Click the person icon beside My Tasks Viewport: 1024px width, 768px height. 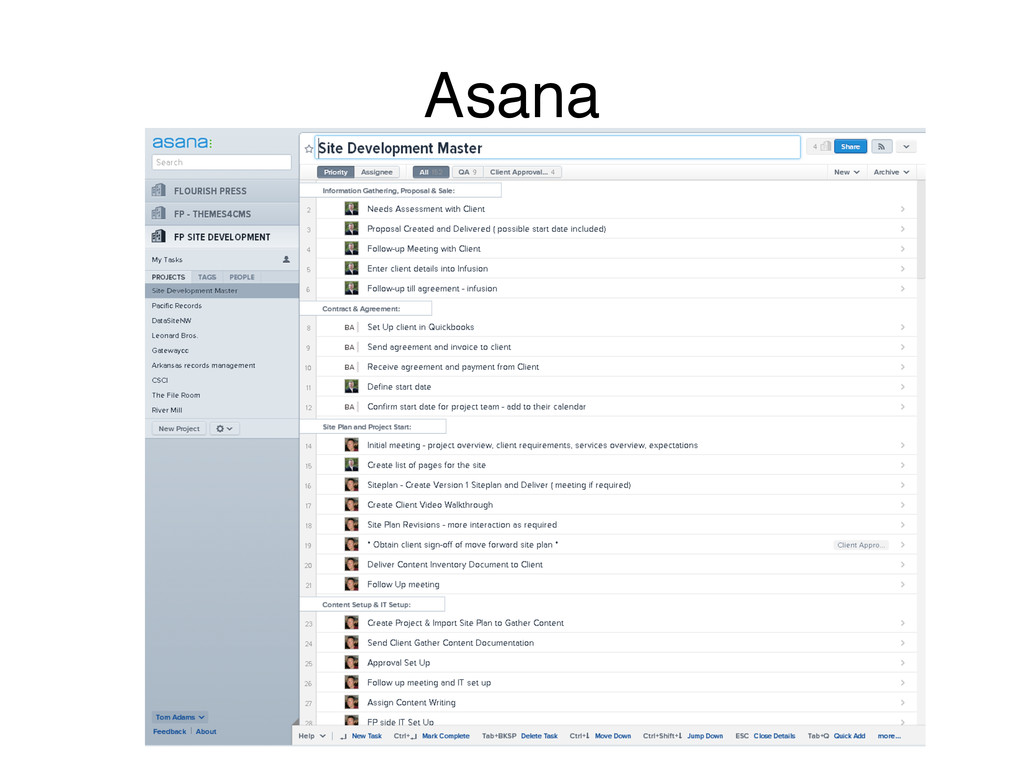click(x=286, y=259)
